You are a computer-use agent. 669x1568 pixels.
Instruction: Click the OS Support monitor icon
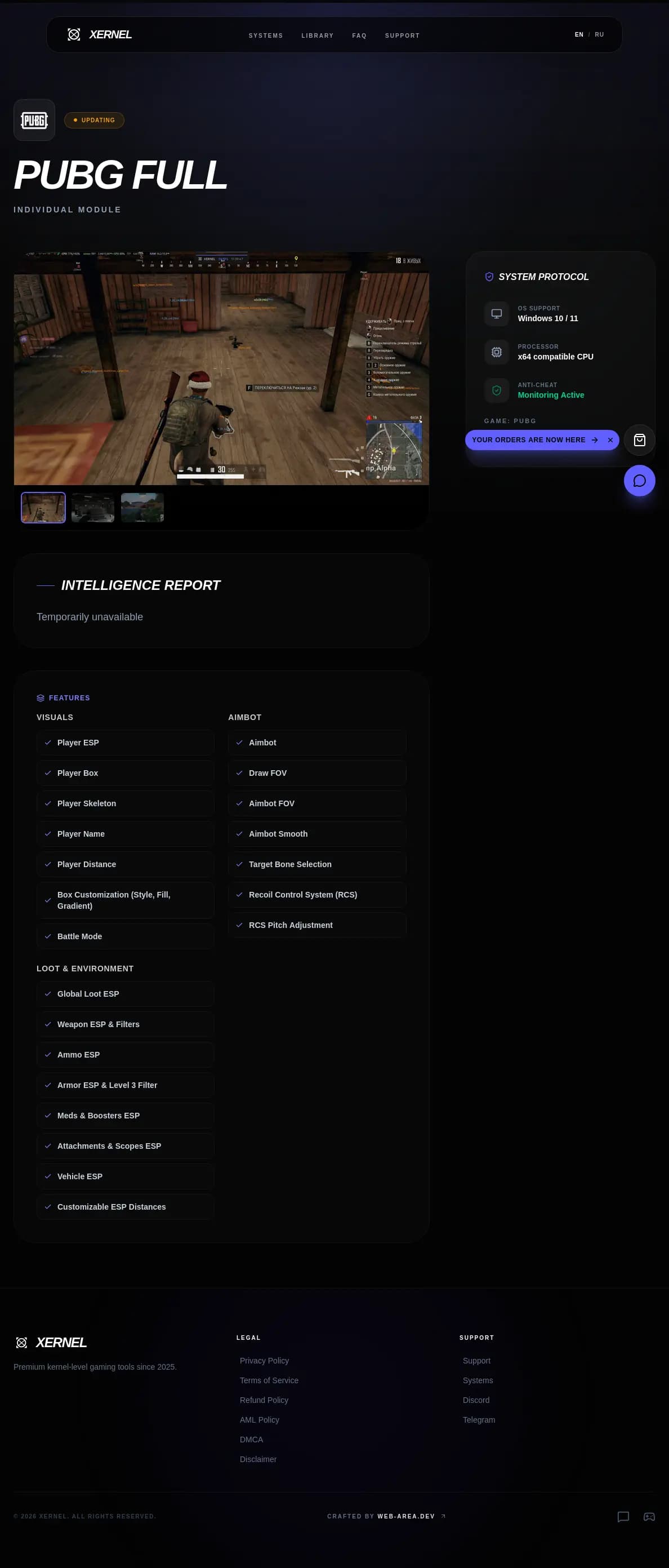click(496, 313)
